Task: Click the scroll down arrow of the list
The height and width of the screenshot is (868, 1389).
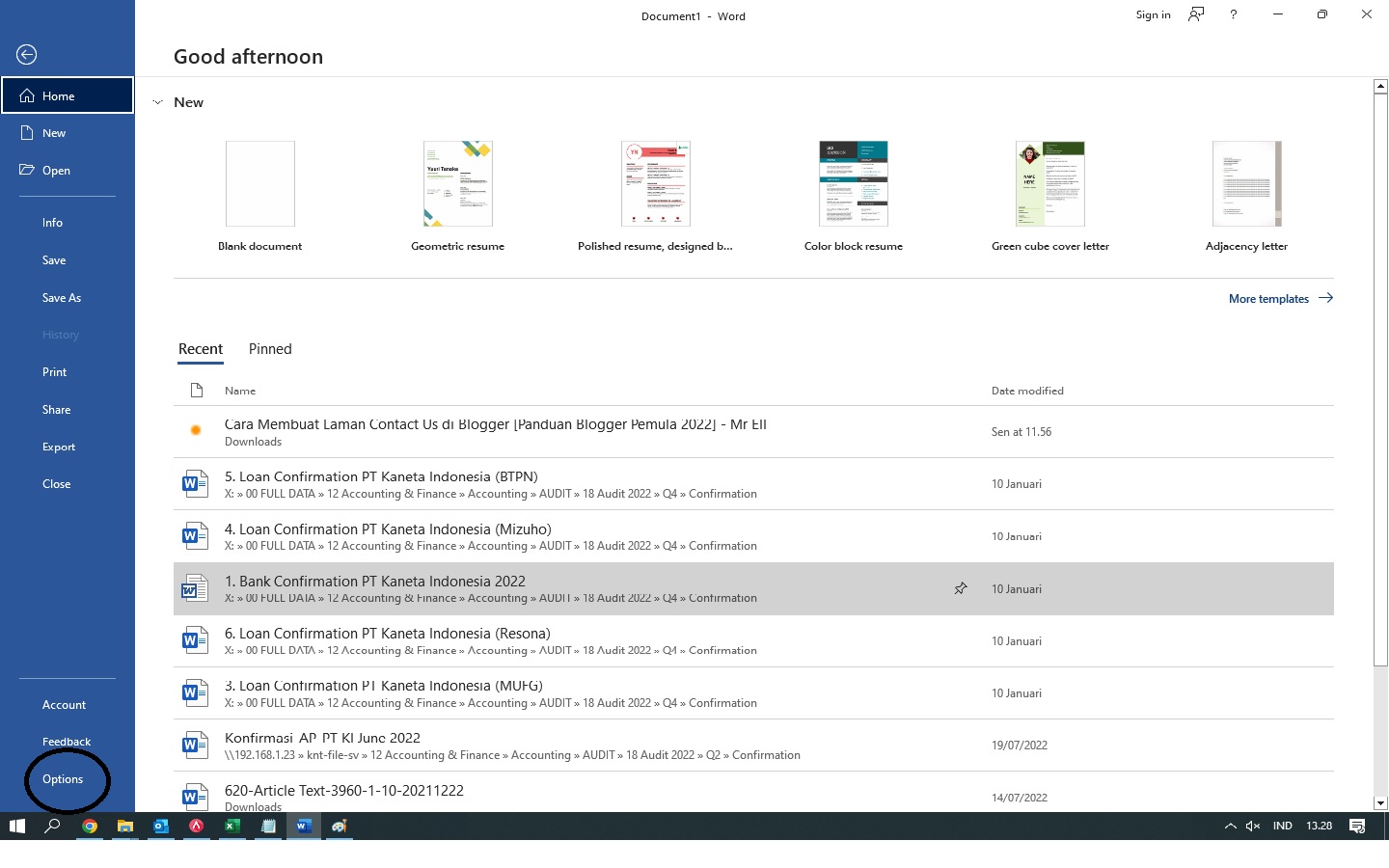Action: click(1380, 802)
